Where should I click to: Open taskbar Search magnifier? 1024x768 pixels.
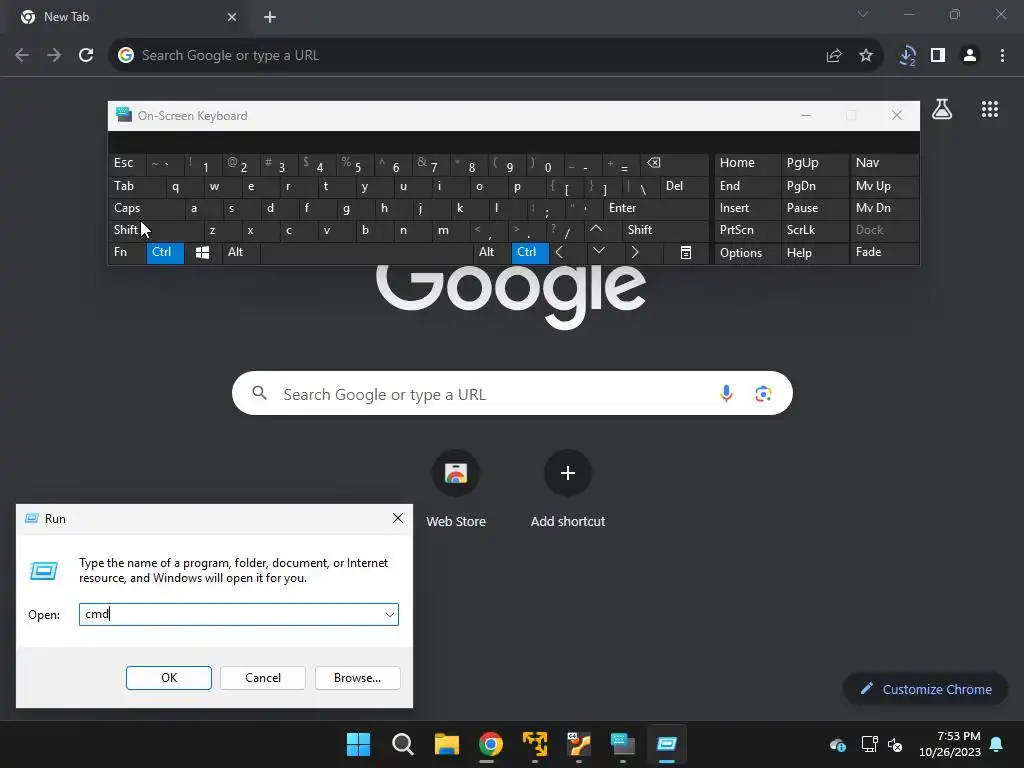click(x=402, y=744)
